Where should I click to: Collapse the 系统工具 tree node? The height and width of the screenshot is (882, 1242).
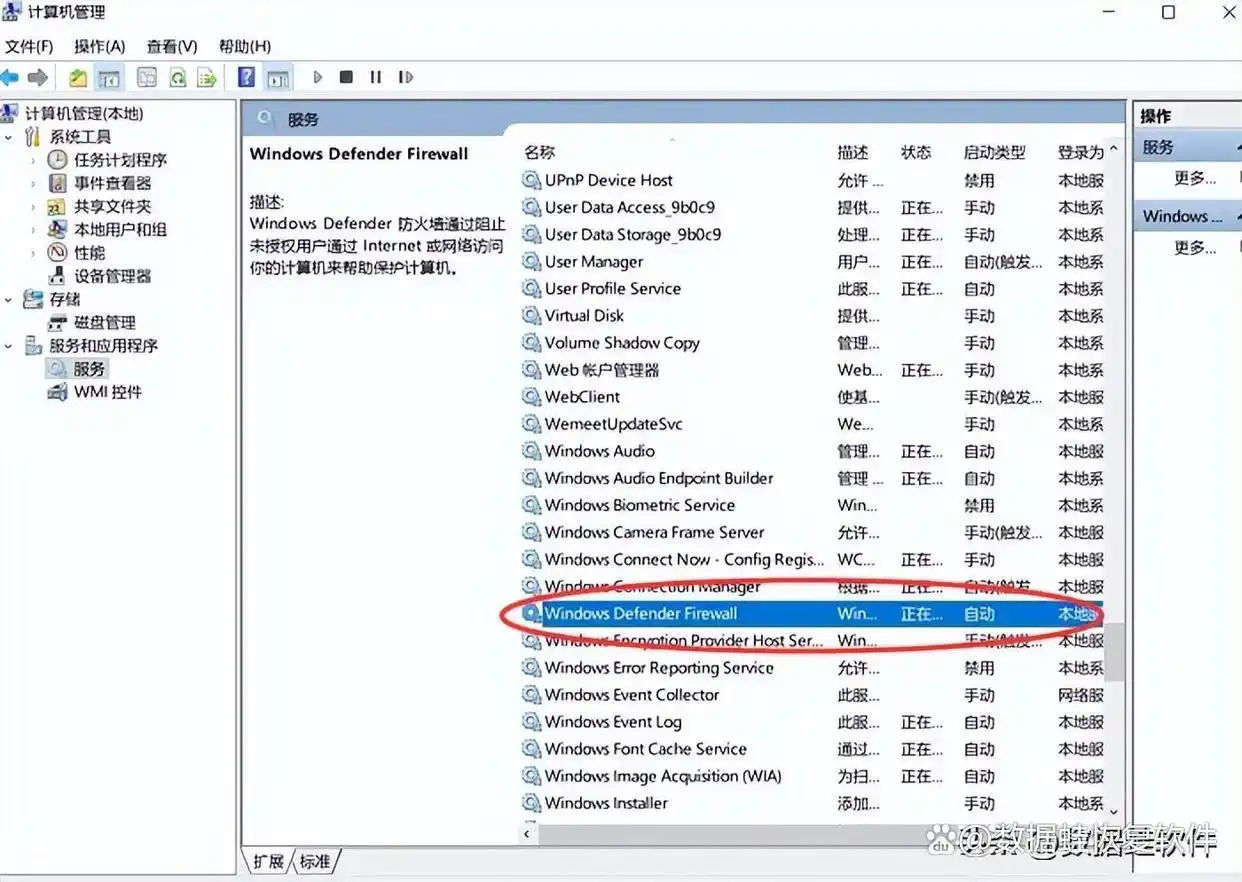click(x=9, y=137)
